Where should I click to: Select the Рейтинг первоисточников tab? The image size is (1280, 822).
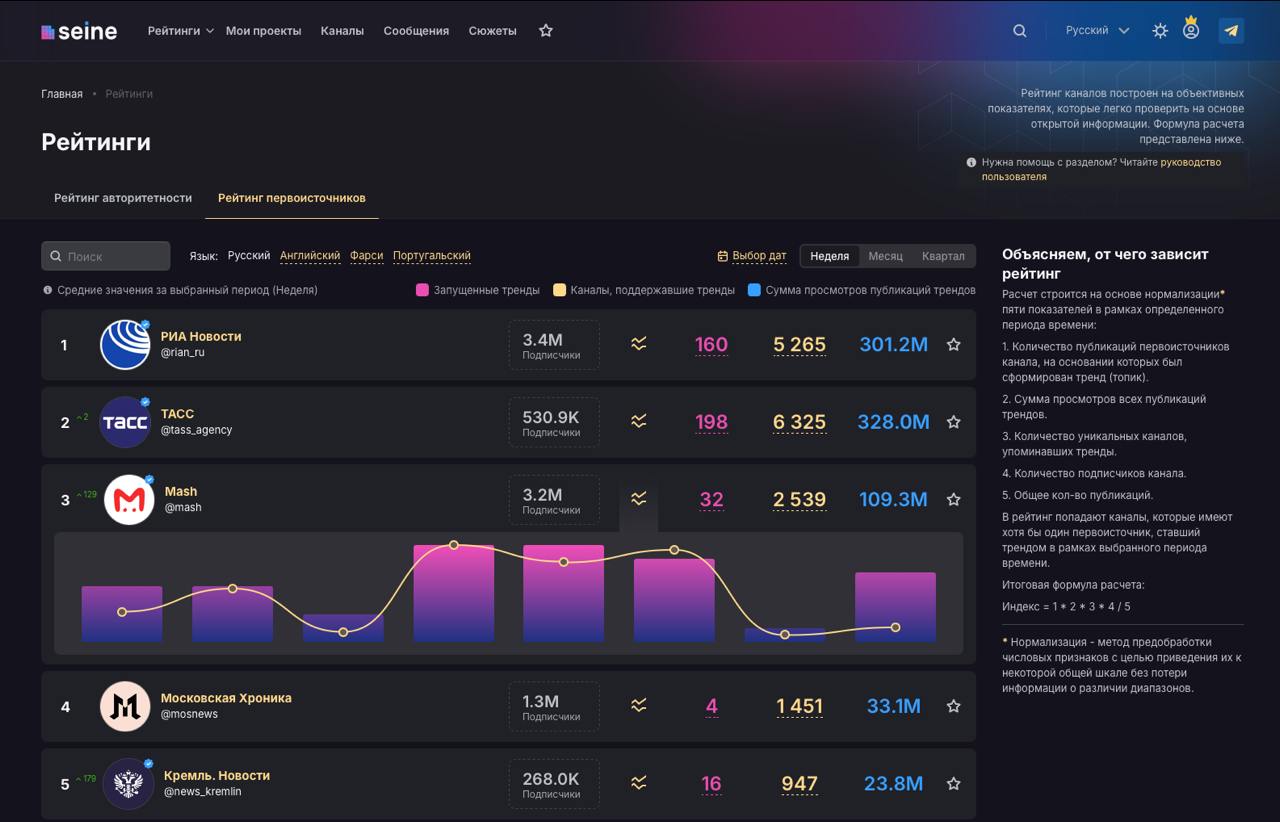[x=292, y=198]
